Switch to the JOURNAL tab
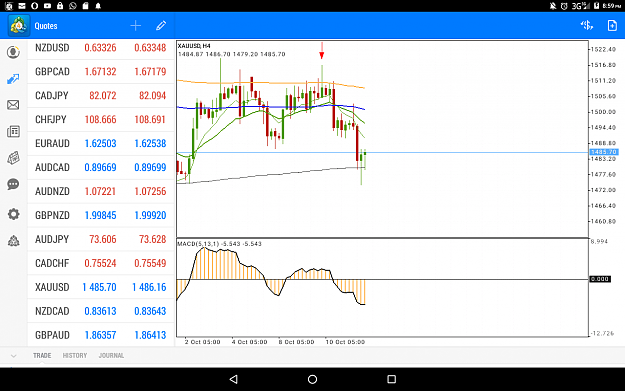Image resolution: width=625 pixels, height=391 pixels. pos(111,356)
